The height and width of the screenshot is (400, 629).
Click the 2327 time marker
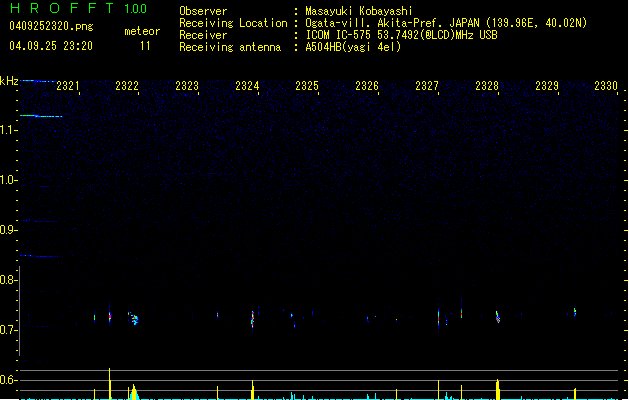427,86
